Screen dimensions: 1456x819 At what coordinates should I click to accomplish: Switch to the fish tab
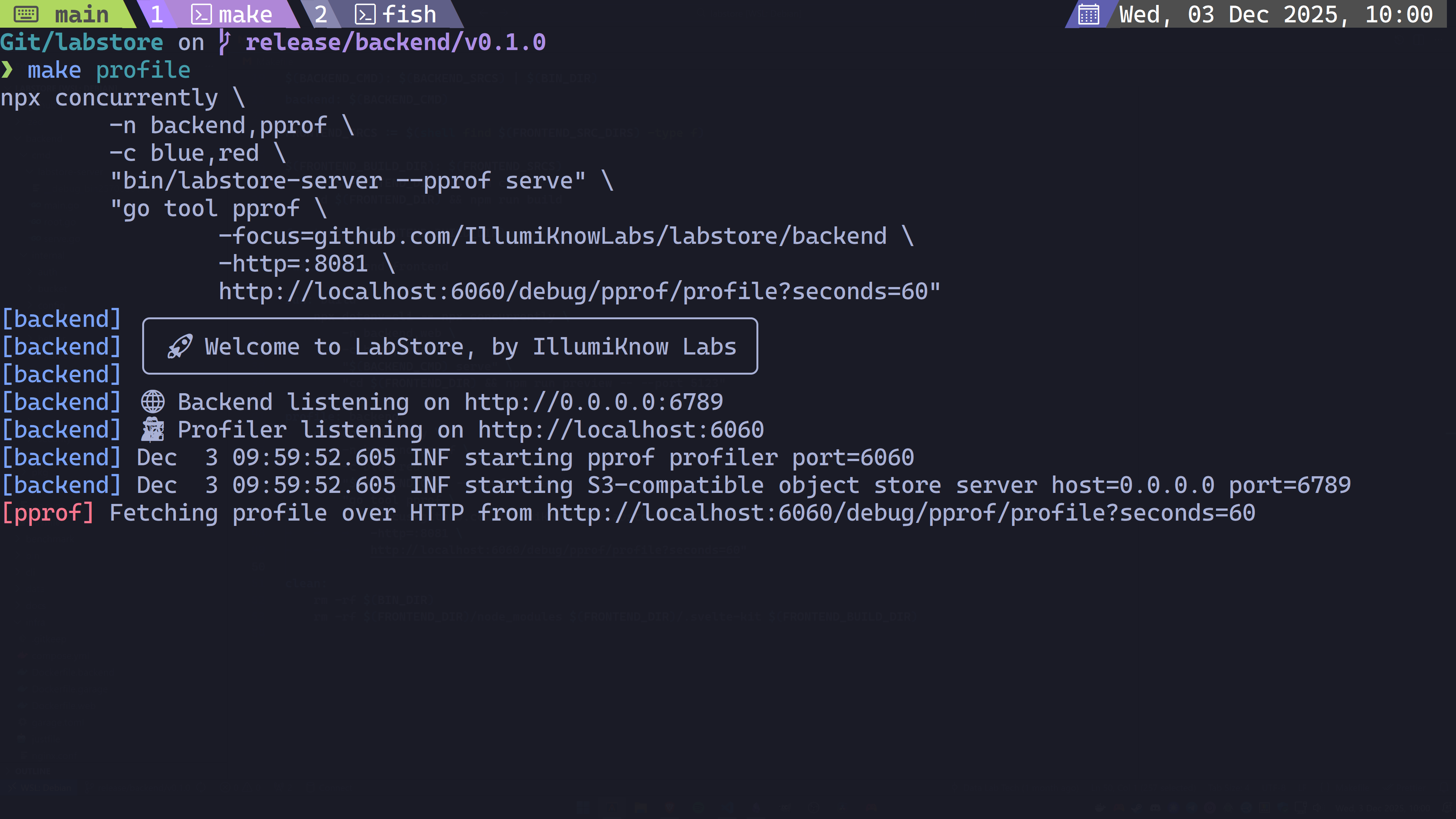point(409,14)
